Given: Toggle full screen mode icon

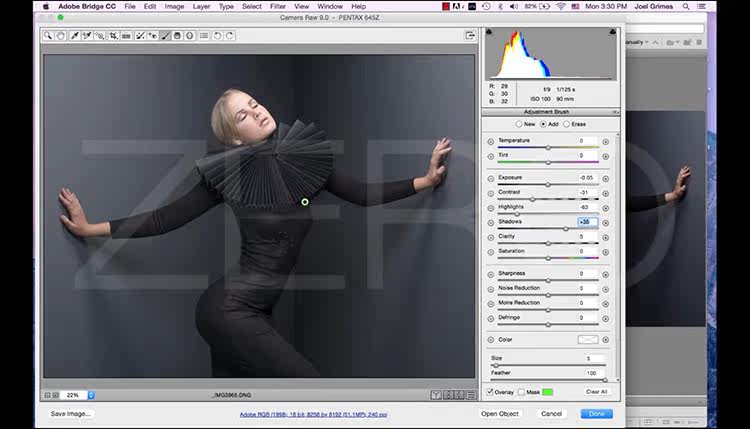Looking at the screenshot, I should click(x=470, y=35).
